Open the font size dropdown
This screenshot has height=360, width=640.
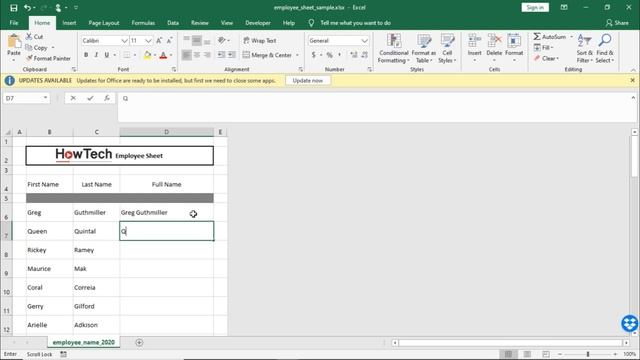click(x=148, y=41)
